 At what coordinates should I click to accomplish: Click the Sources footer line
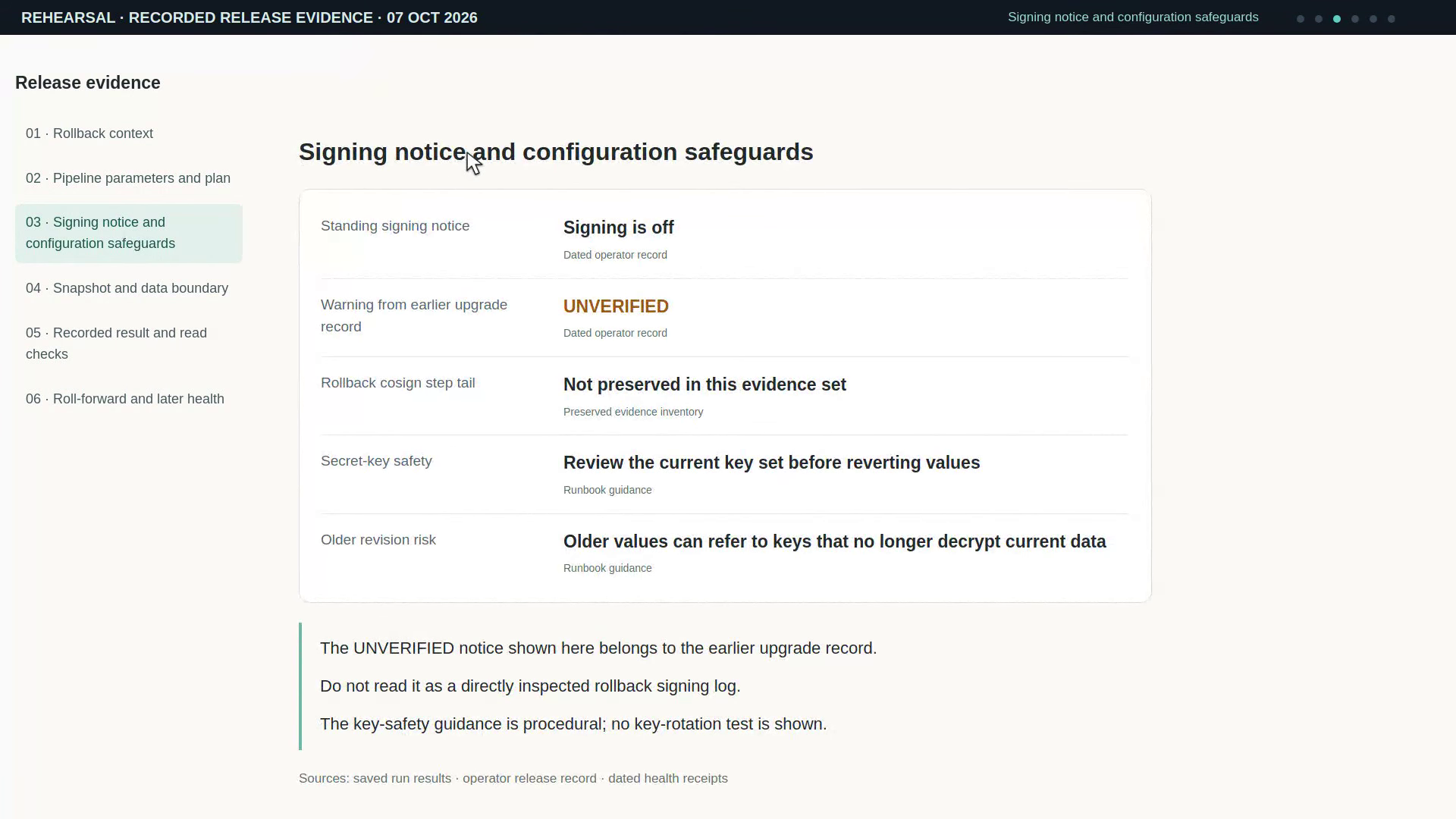(x=513, y=779)
